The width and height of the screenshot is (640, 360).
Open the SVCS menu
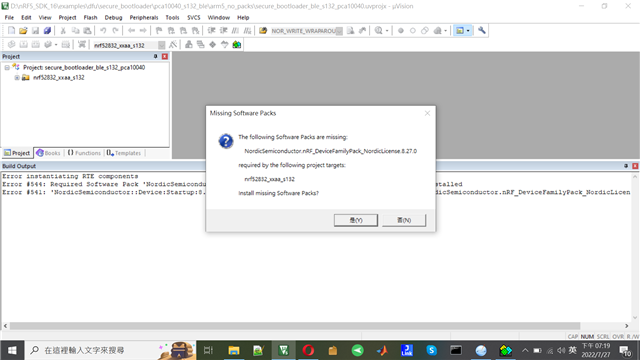point(193,18)
